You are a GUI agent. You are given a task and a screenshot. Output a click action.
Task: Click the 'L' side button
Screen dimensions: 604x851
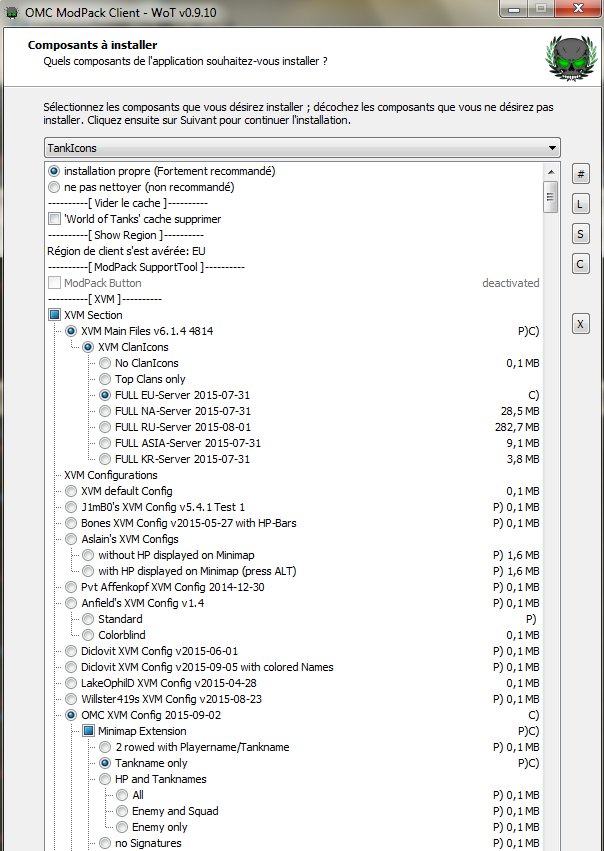pyautogui.click(x=580, y=205)
